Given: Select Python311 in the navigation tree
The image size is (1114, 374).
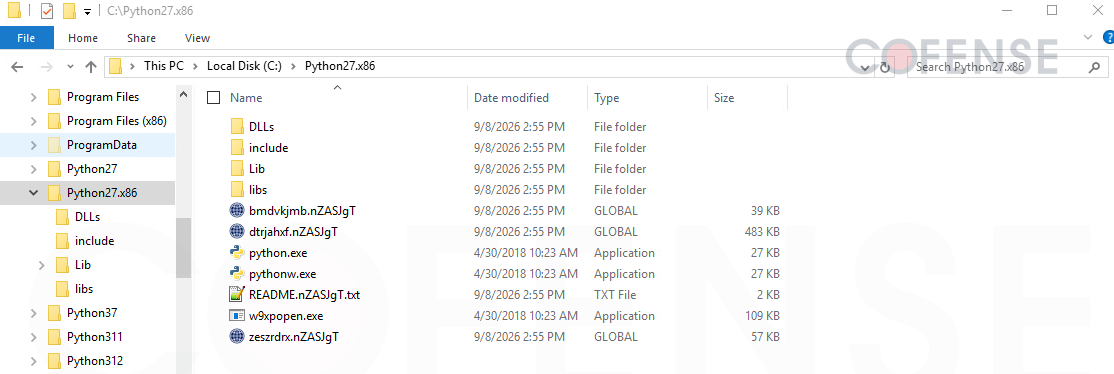Looking at the screenshot, I should 94,337.
